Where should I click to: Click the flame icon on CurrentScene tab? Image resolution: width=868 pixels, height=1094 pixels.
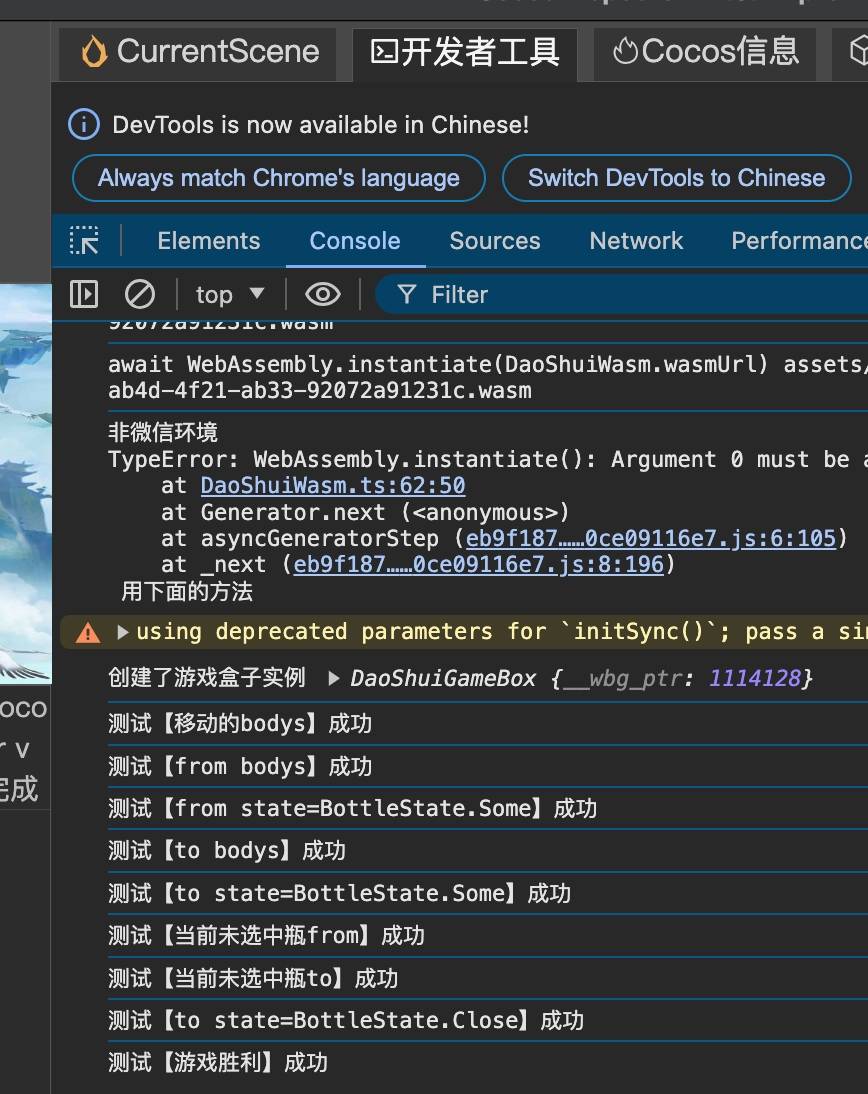click(x=94, y=52)
